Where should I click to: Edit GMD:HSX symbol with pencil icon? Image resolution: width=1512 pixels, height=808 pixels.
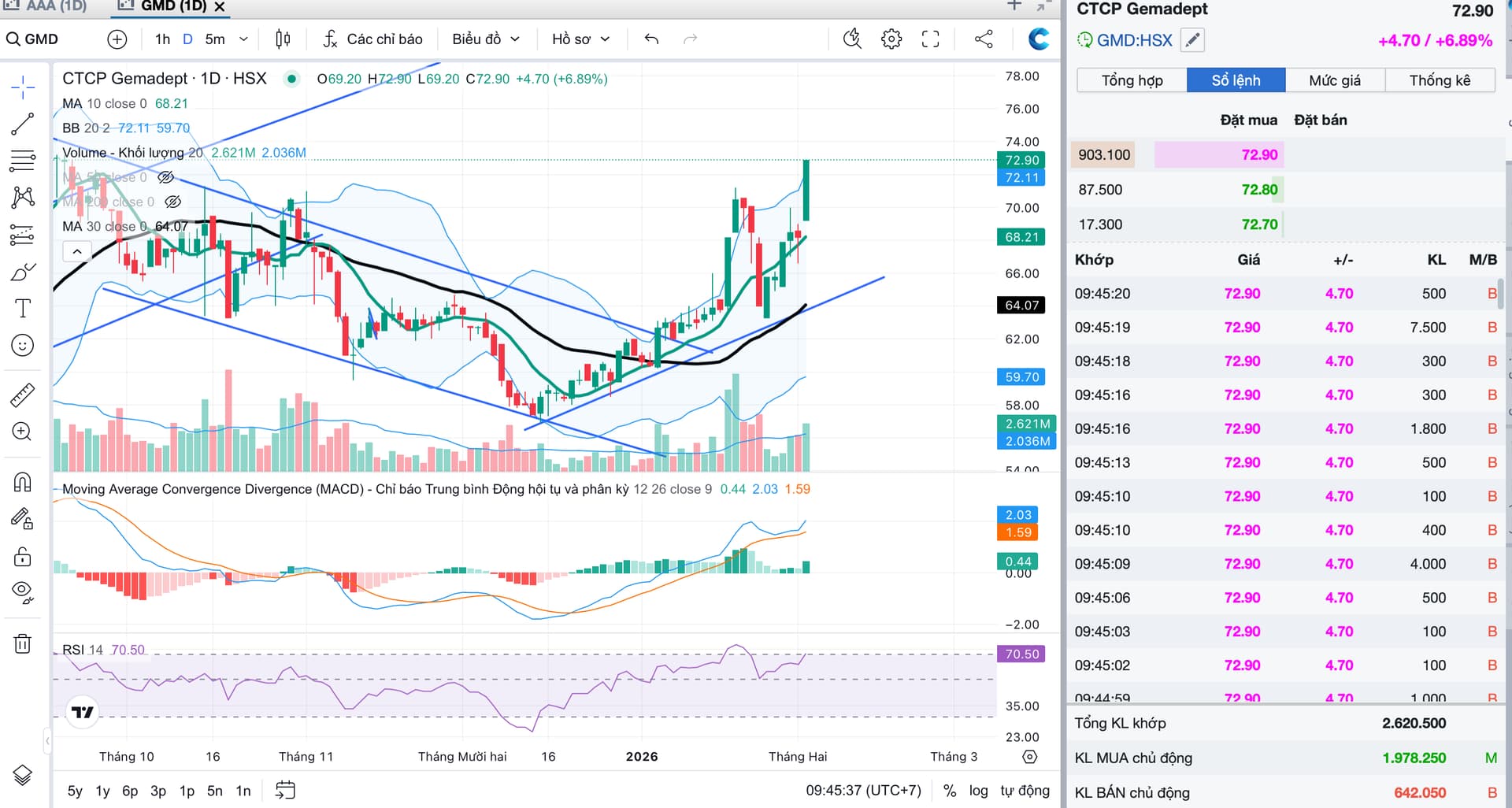(x=1193, y=40)
